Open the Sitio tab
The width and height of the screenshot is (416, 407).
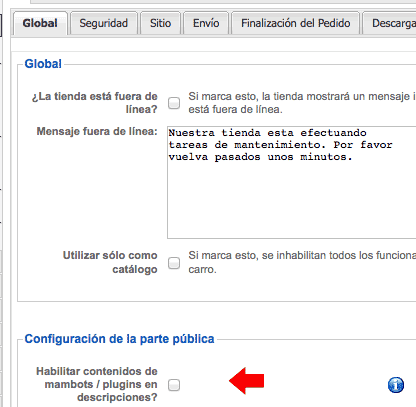coord(160,23)
